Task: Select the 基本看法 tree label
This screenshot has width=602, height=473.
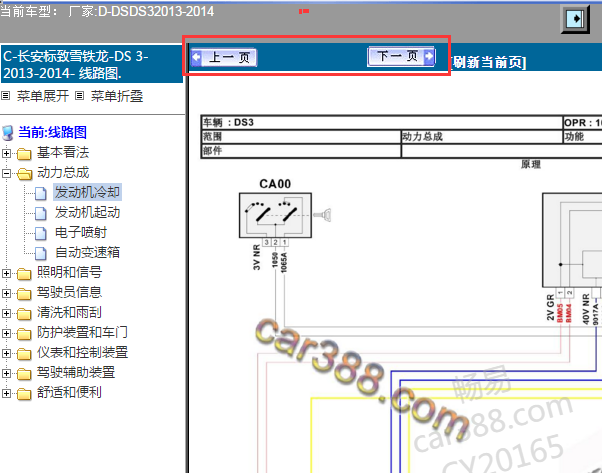Action: 63,152
